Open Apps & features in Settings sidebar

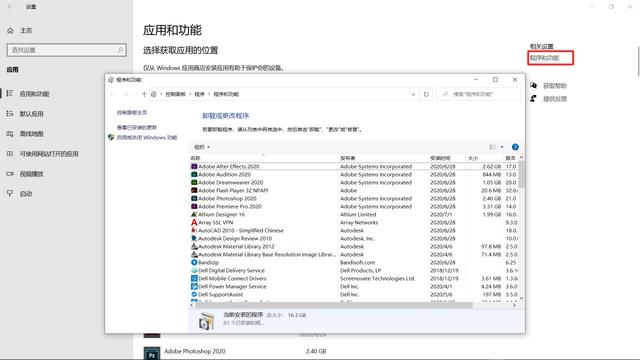[35, 94]
